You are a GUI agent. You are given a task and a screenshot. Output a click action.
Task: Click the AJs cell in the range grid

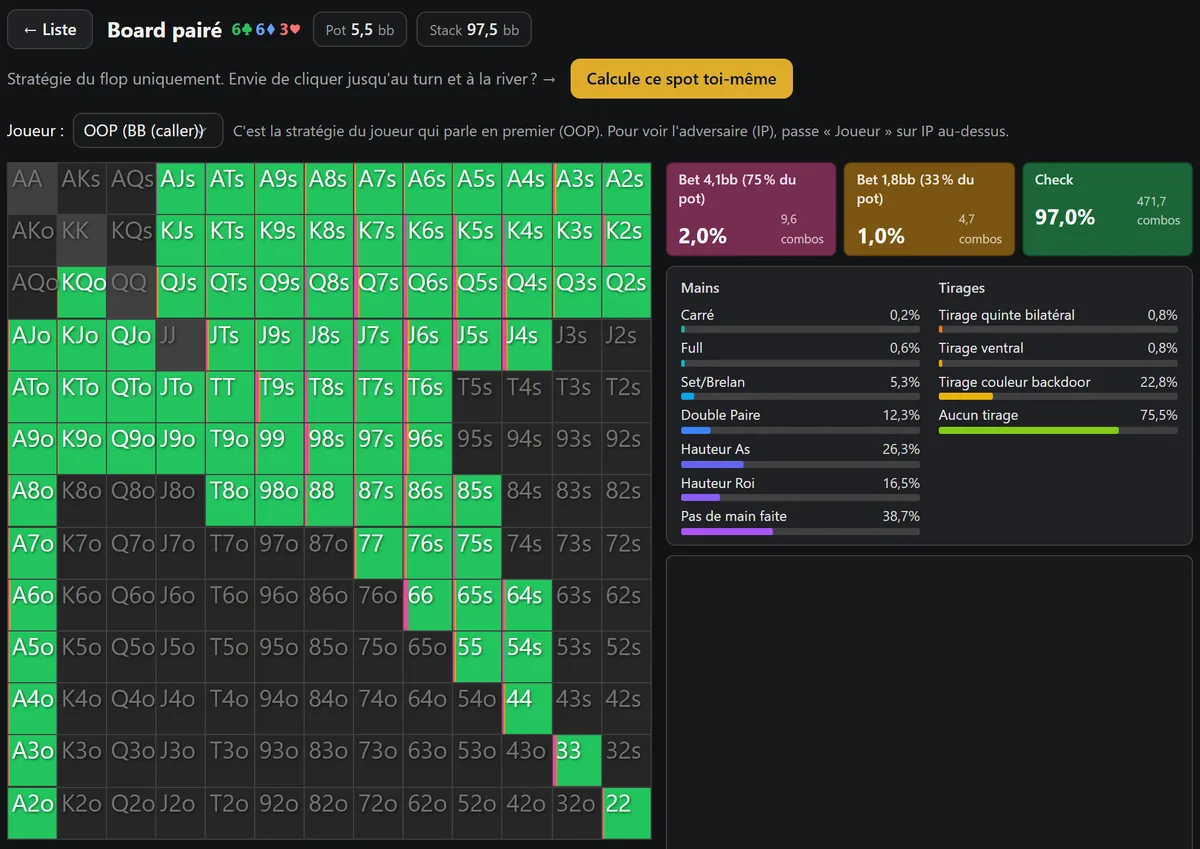[180, 188]
